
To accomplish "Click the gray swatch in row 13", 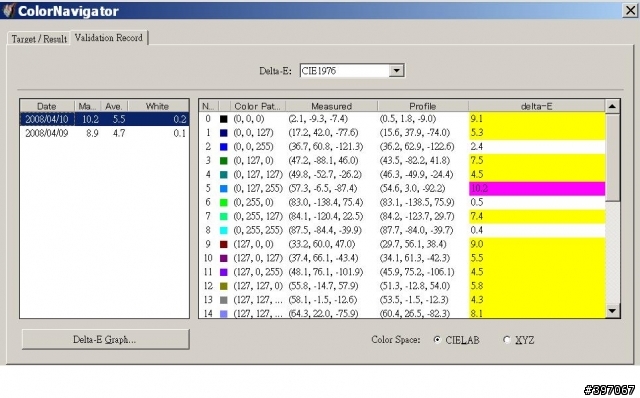I will pos(224,300).
